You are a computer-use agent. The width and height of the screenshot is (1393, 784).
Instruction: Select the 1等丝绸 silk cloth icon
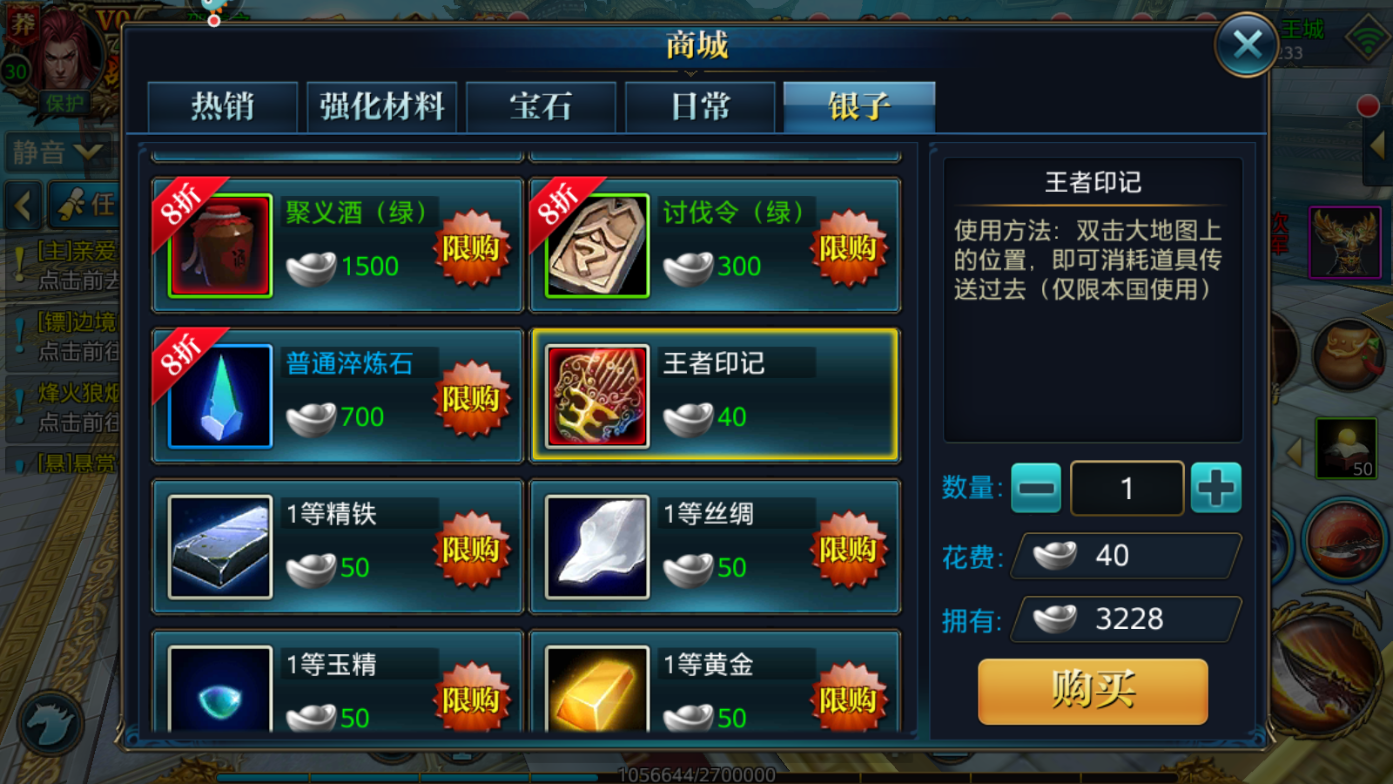click(597, 547)
